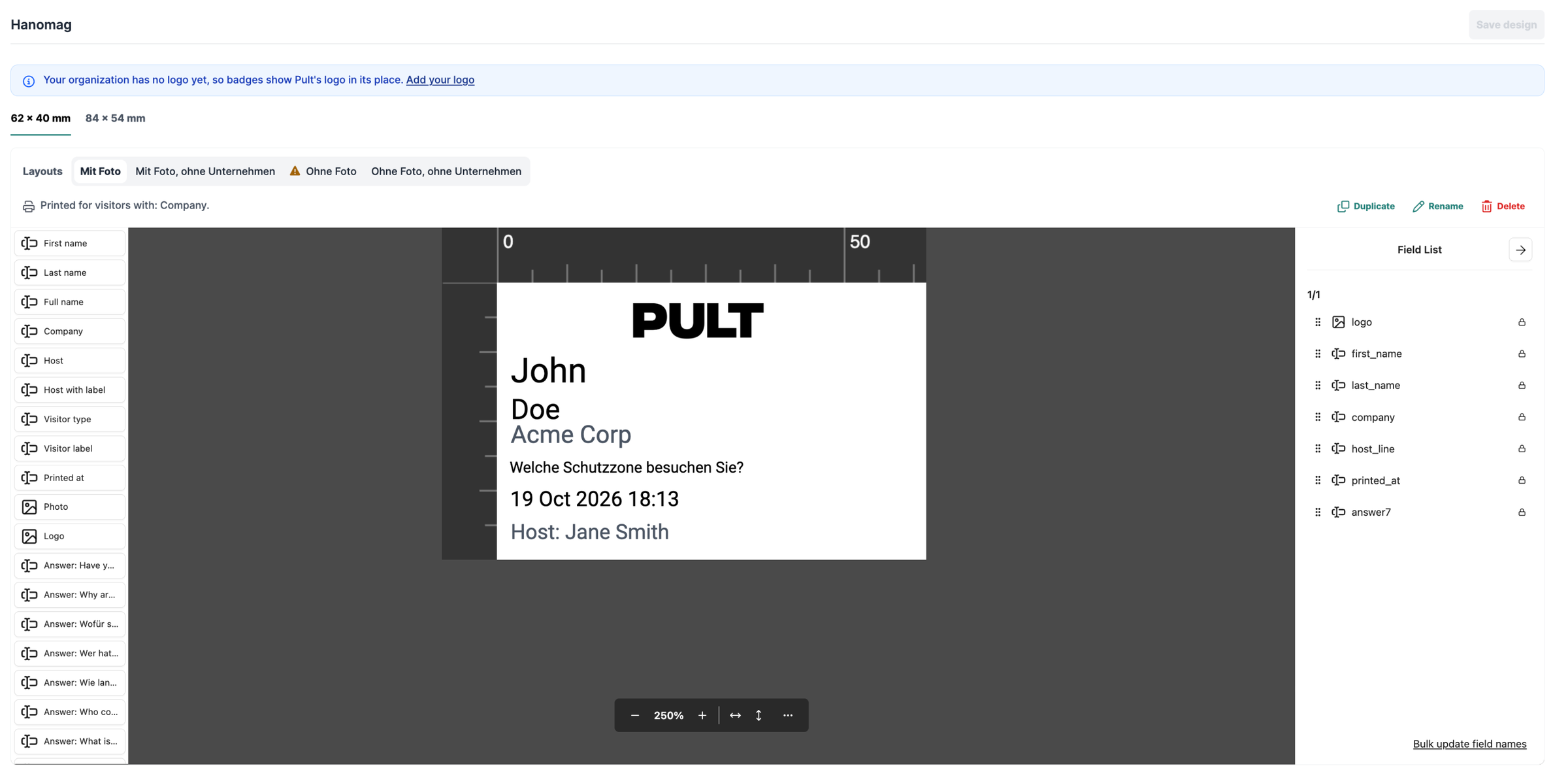Select the 62 × 40 mm tab
This screenshot has height=770, width=1568.
click(41, 118)
